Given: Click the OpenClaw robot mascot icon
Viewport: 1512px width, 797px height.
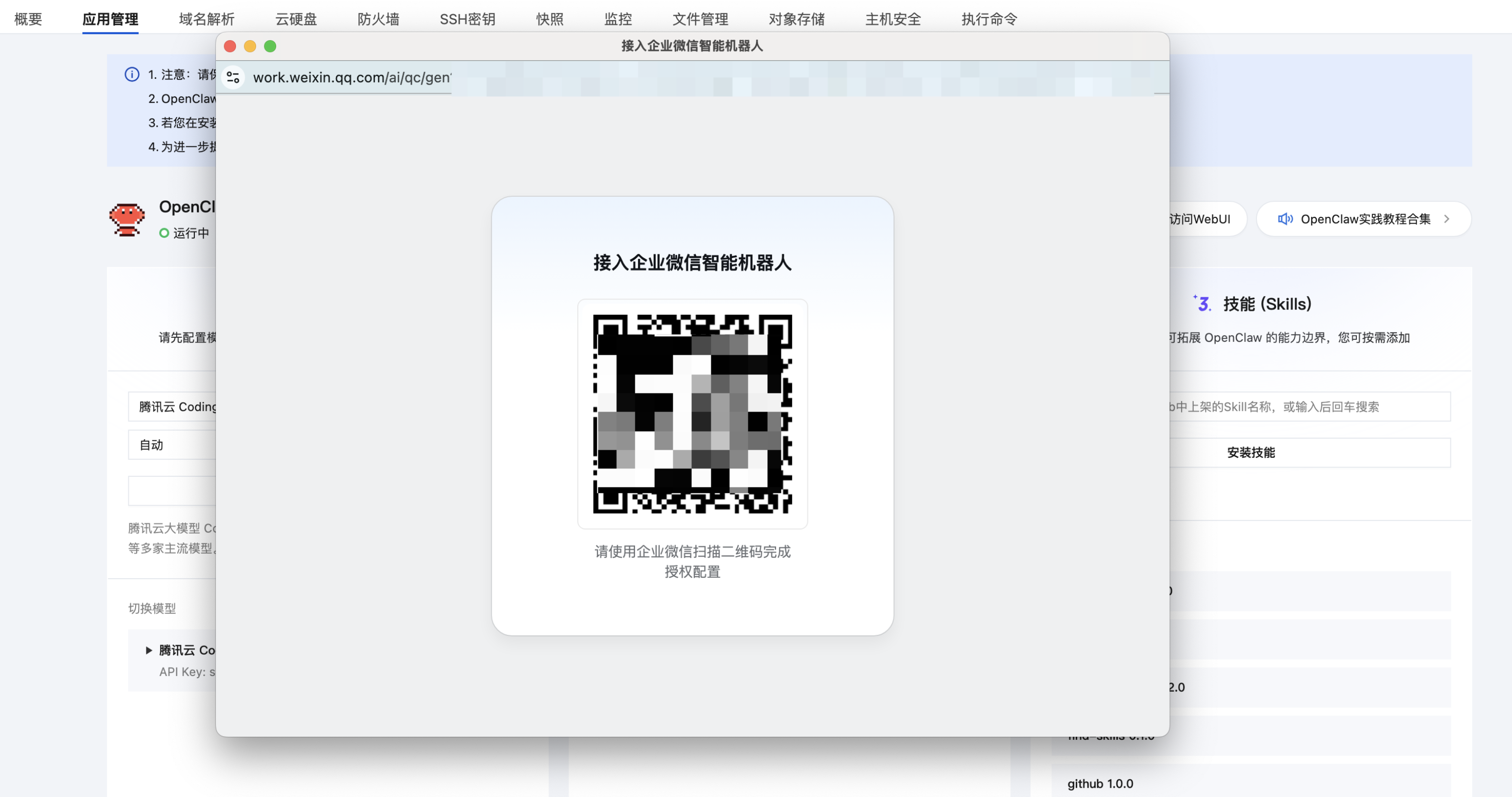Looking at the screenshot, I should (x=127, y=219).
